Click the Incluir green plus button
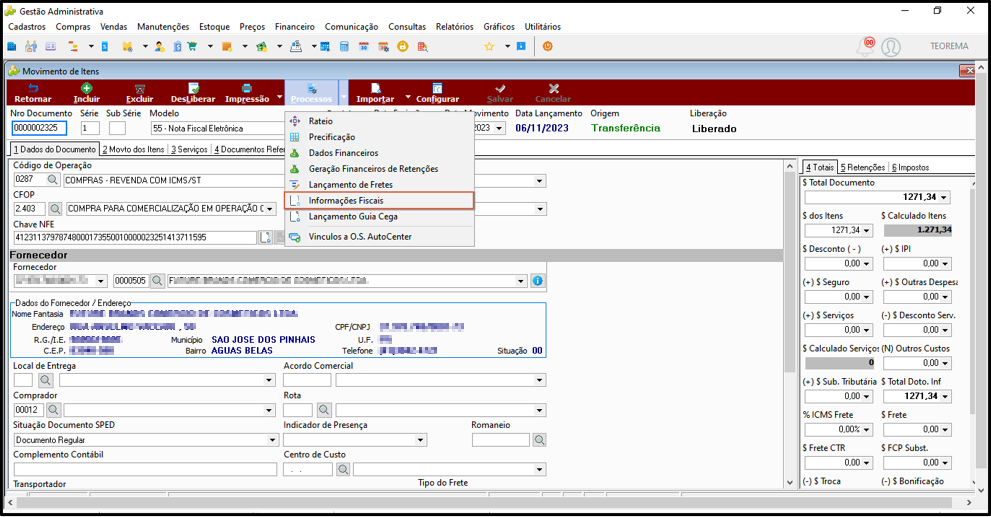 (x=87, y=93)
